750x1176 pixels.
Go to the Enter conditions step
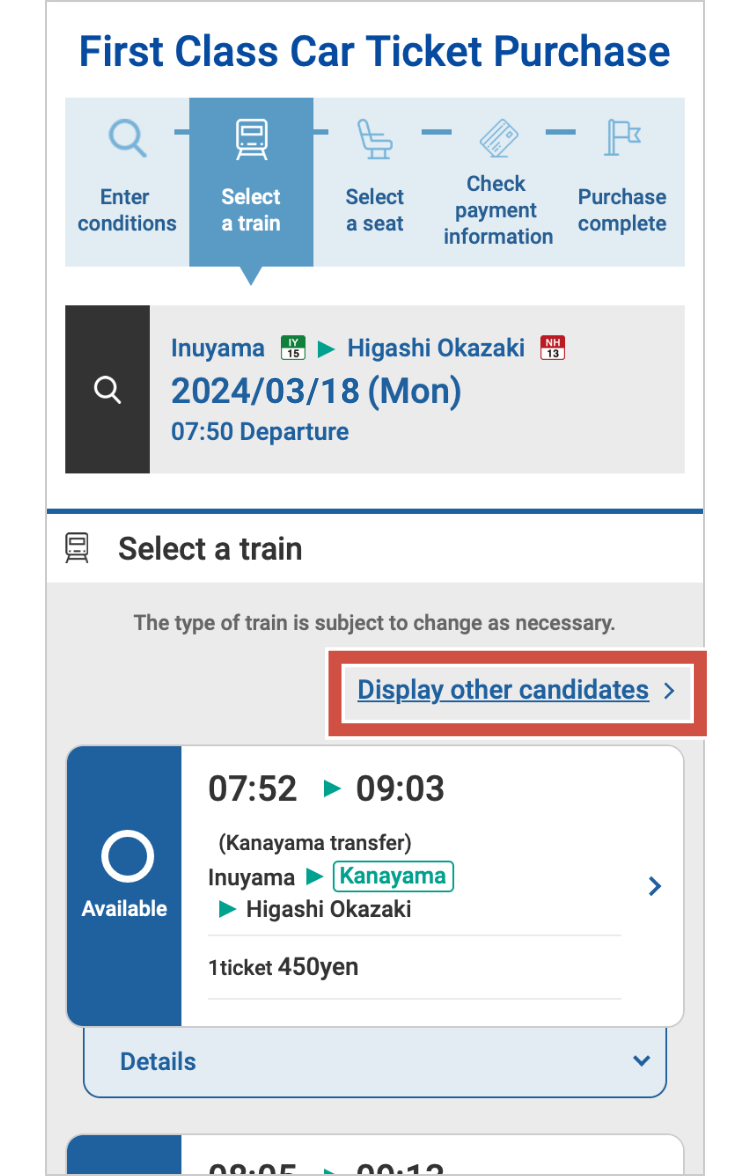pyautogui.click(x=127, y=209)
